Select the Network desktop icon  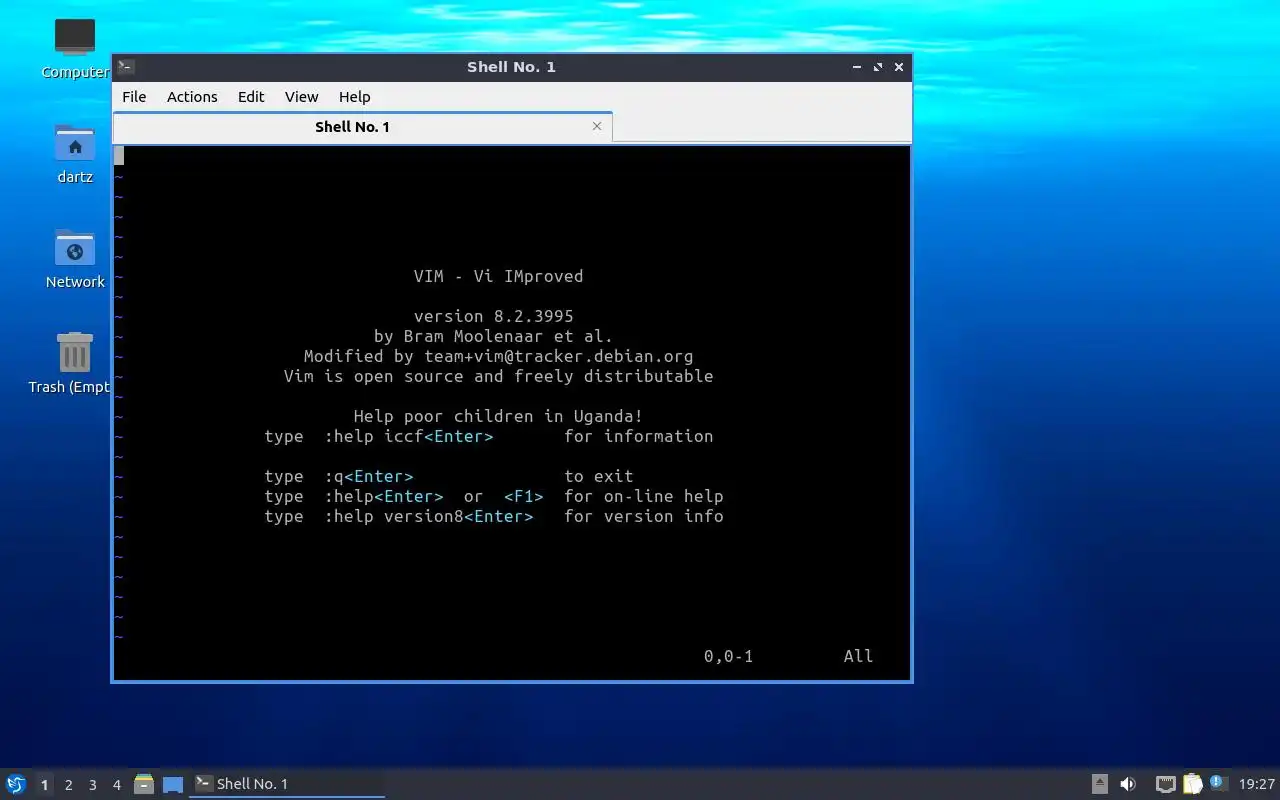75,248
